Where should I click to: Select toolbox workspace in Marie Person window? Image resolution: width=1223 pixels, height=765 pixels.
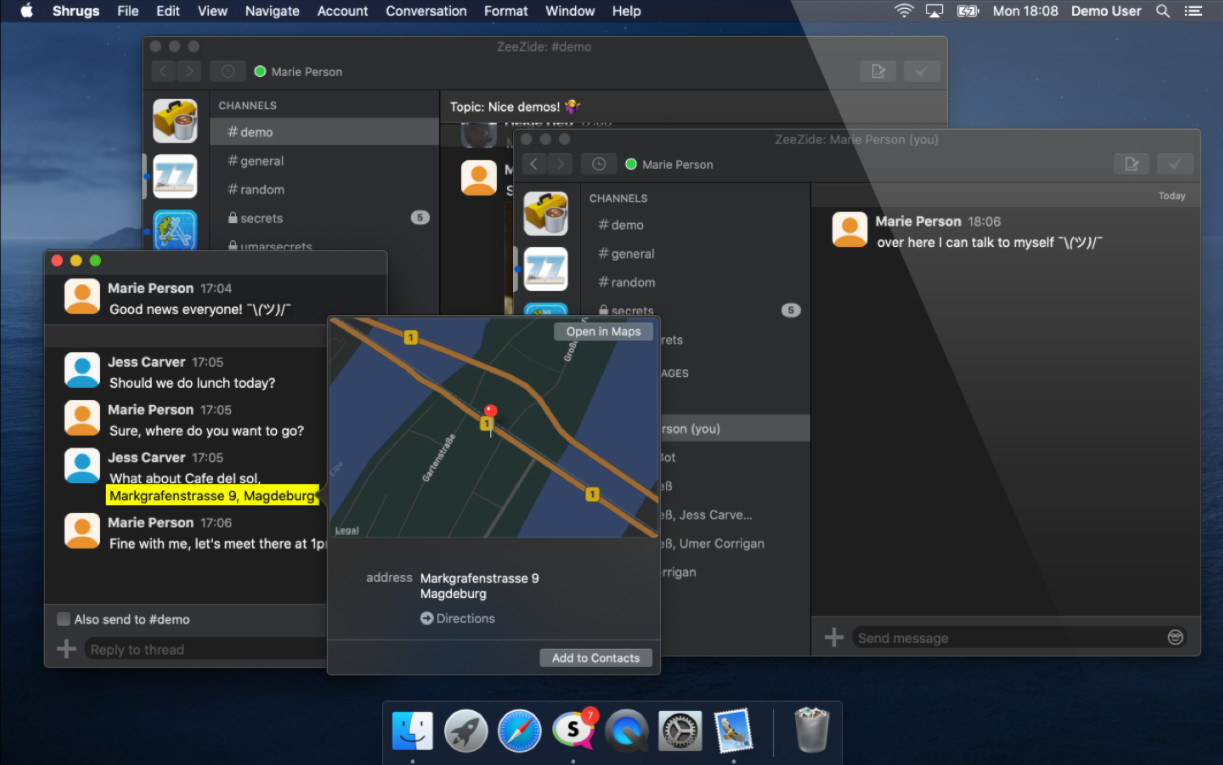(x=546, y=213)
